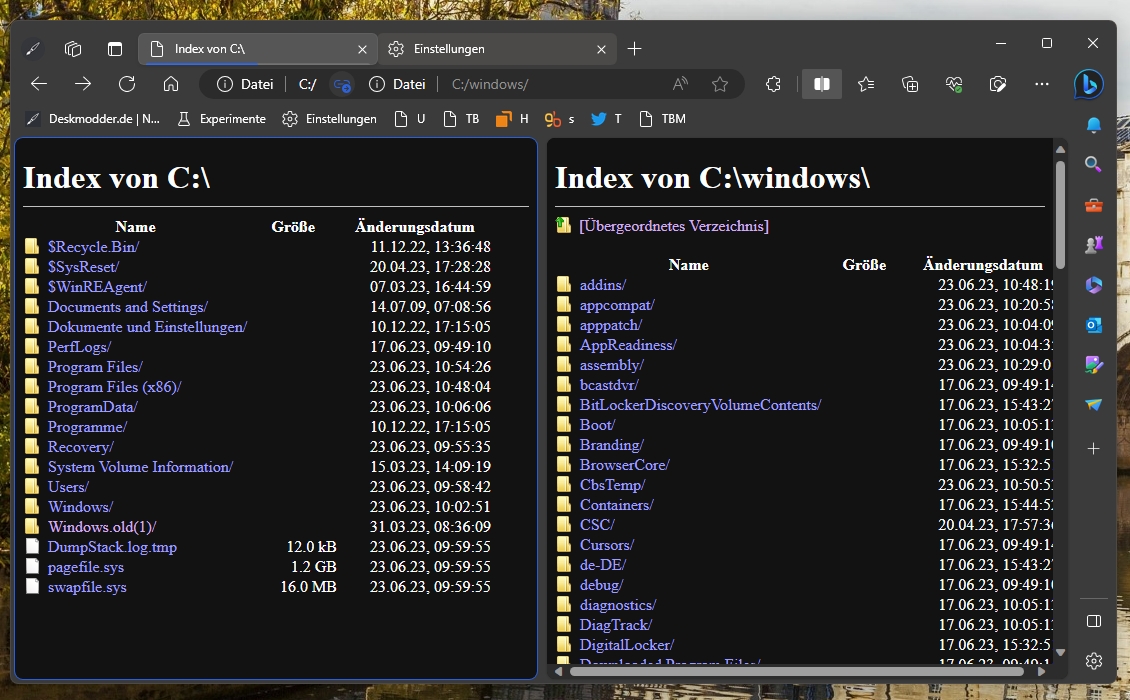Open the vertical tabs toggle icon
Screen dimensions: 1130x700
pos(115,49)
